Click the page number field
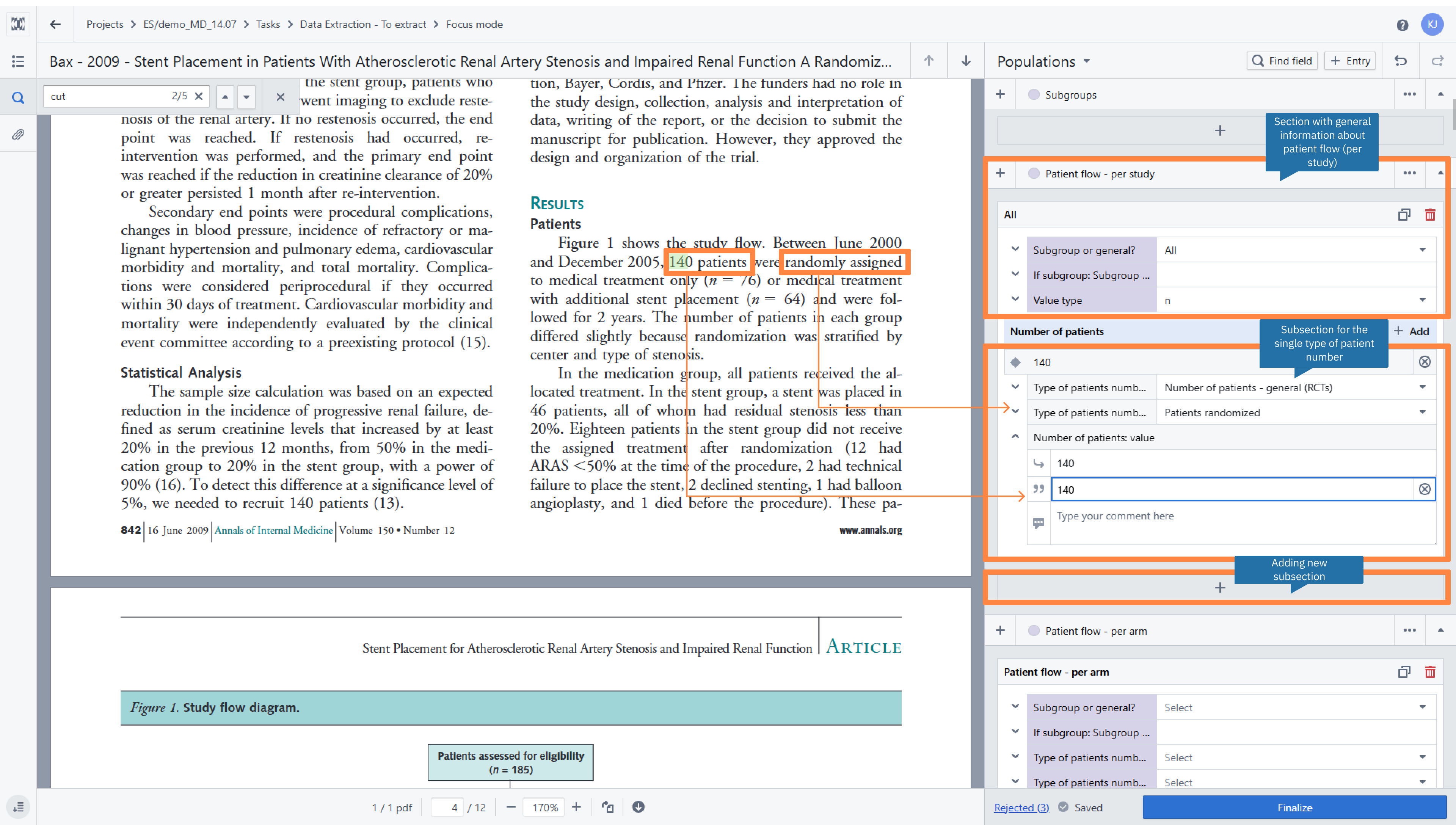The height and width of the screenshot is (825, 1456). [x=447, y=808]
